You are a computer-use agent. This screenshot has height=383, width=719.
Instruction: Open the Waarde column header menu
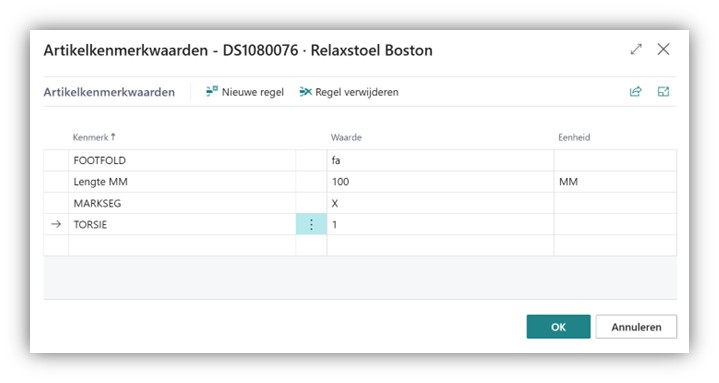pos(346,137)
